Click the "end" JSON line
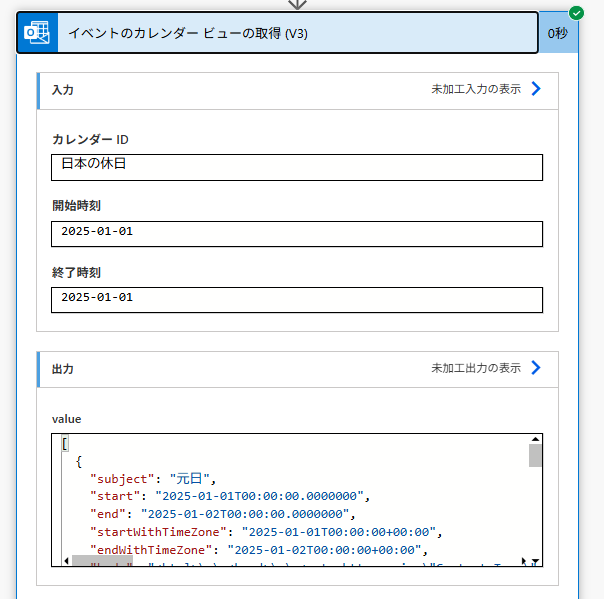604x599 pixels. (222, 514)
